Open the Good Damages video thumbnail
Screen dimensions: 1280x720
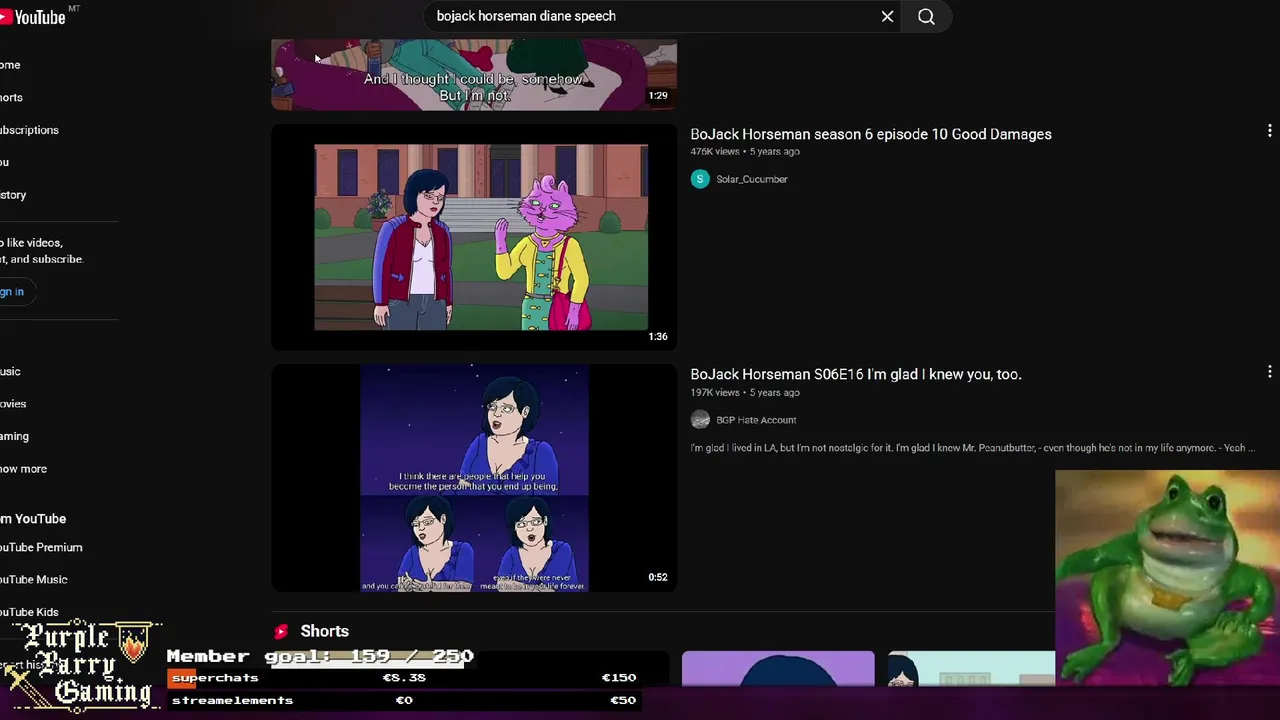pos(474,237)
